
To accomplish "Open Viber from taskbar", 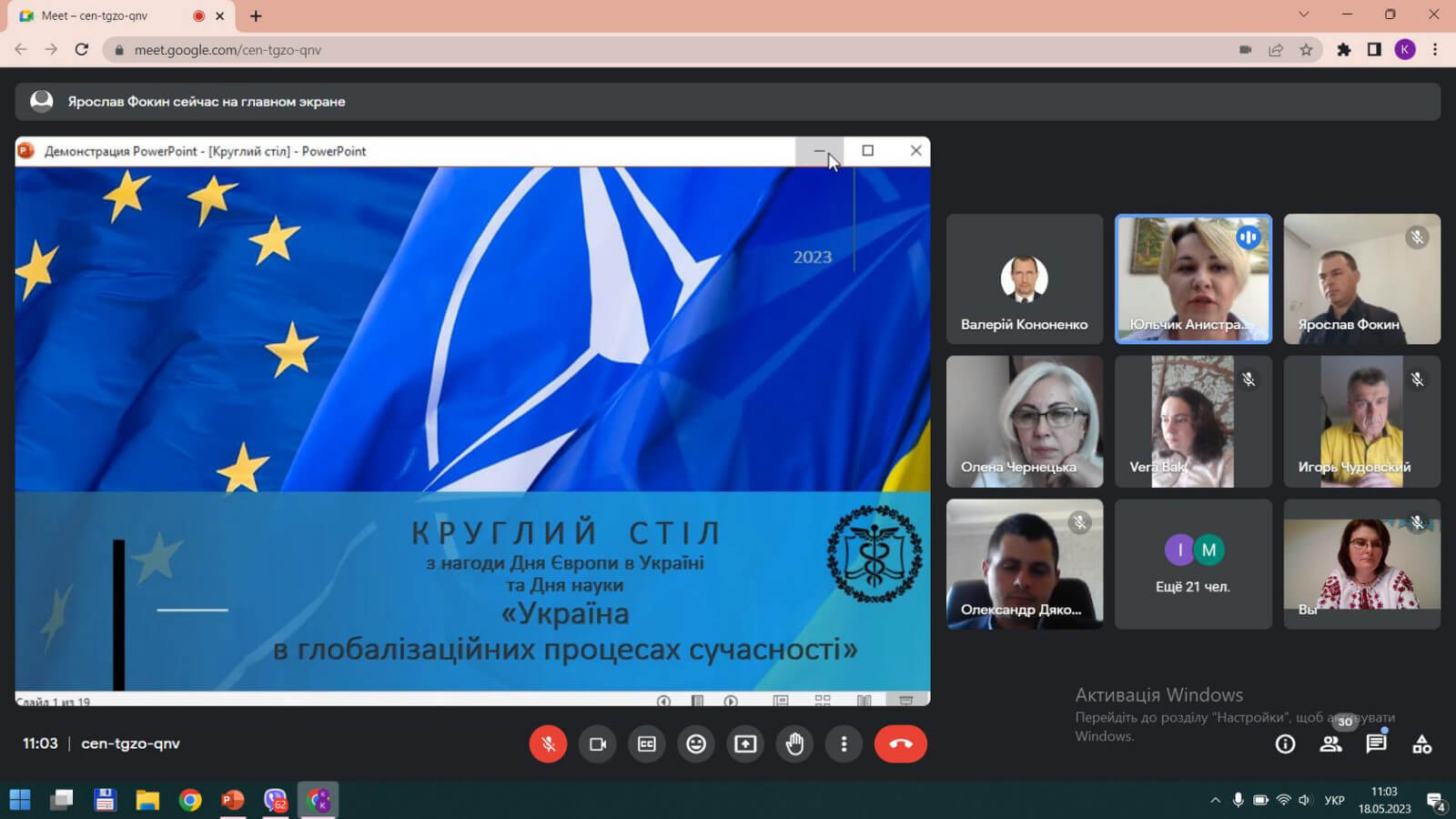I will [x=276, y=800].
